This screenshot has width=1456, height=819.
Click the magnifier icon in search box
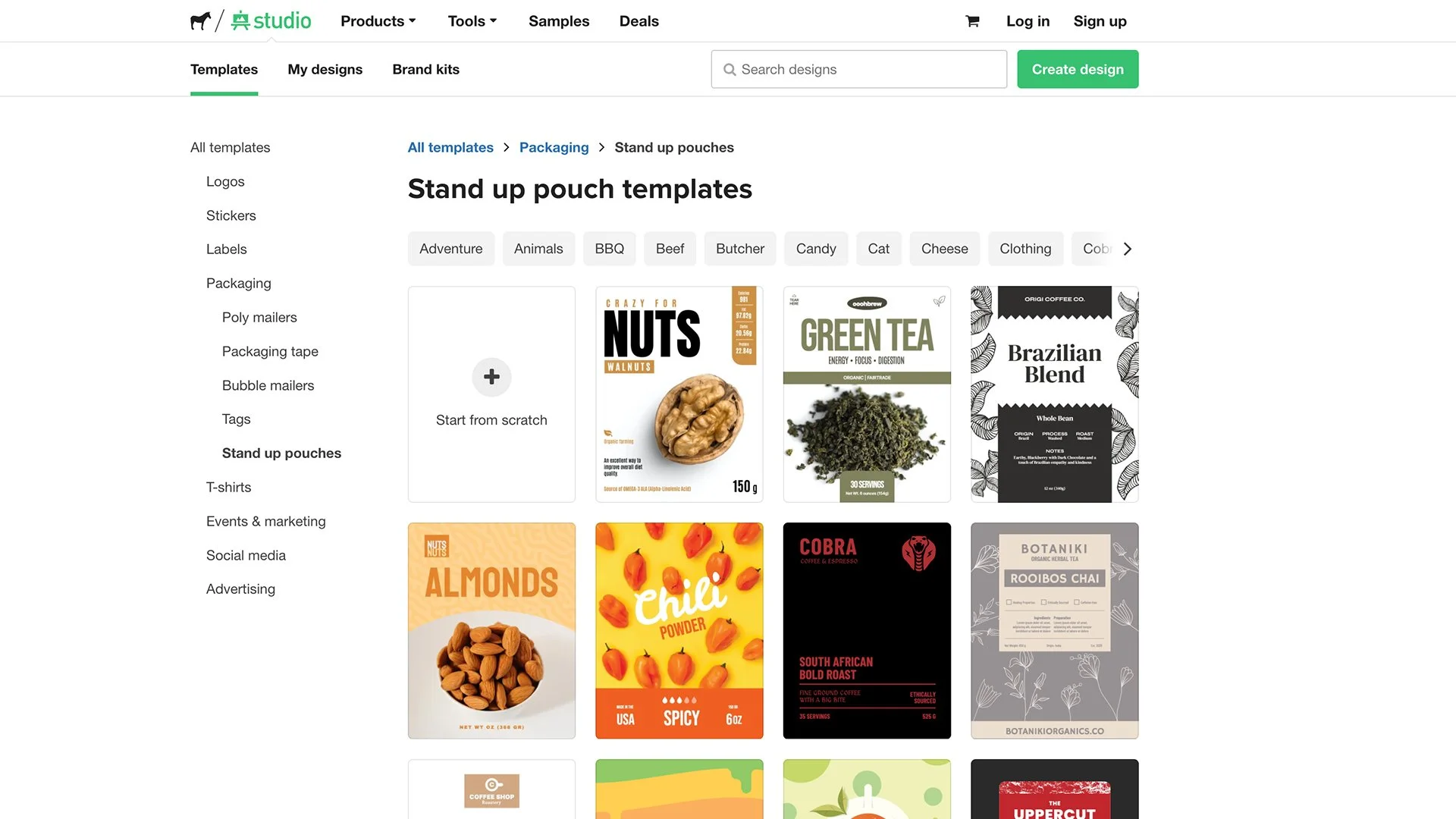(x=730, y=70)
